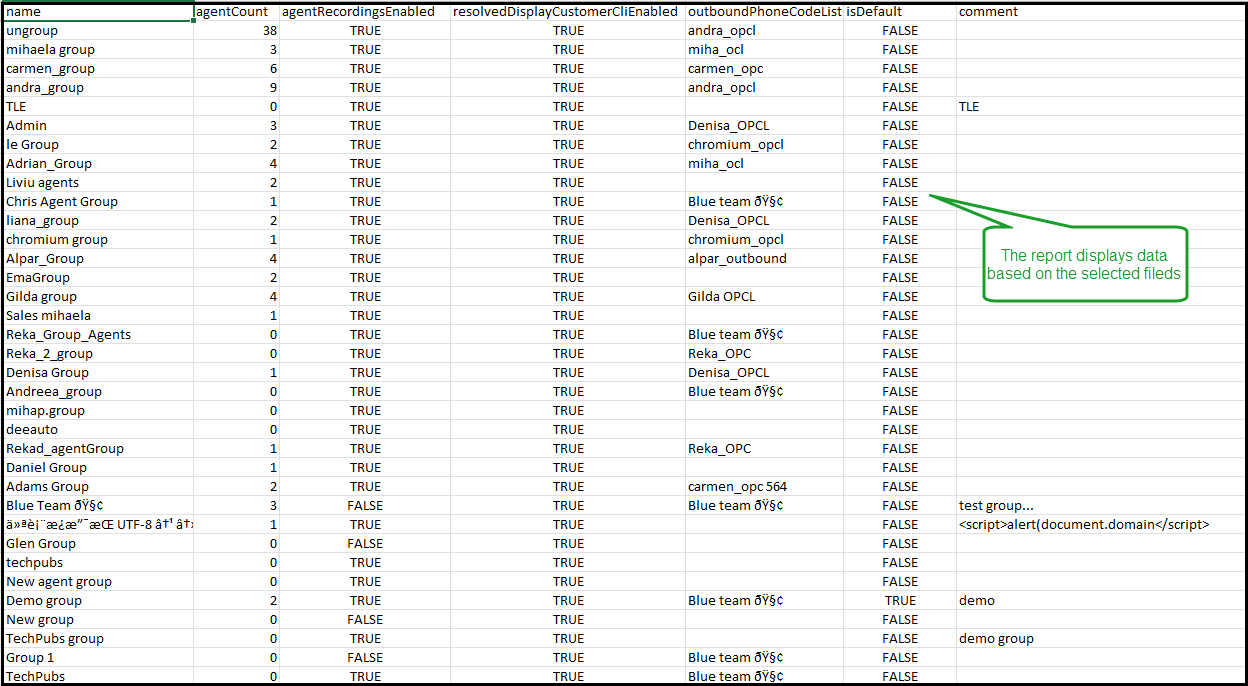Screen dimensions: 1248x686
Task: Select the 'Admin' name cell
Action: (x=98, y=126)
